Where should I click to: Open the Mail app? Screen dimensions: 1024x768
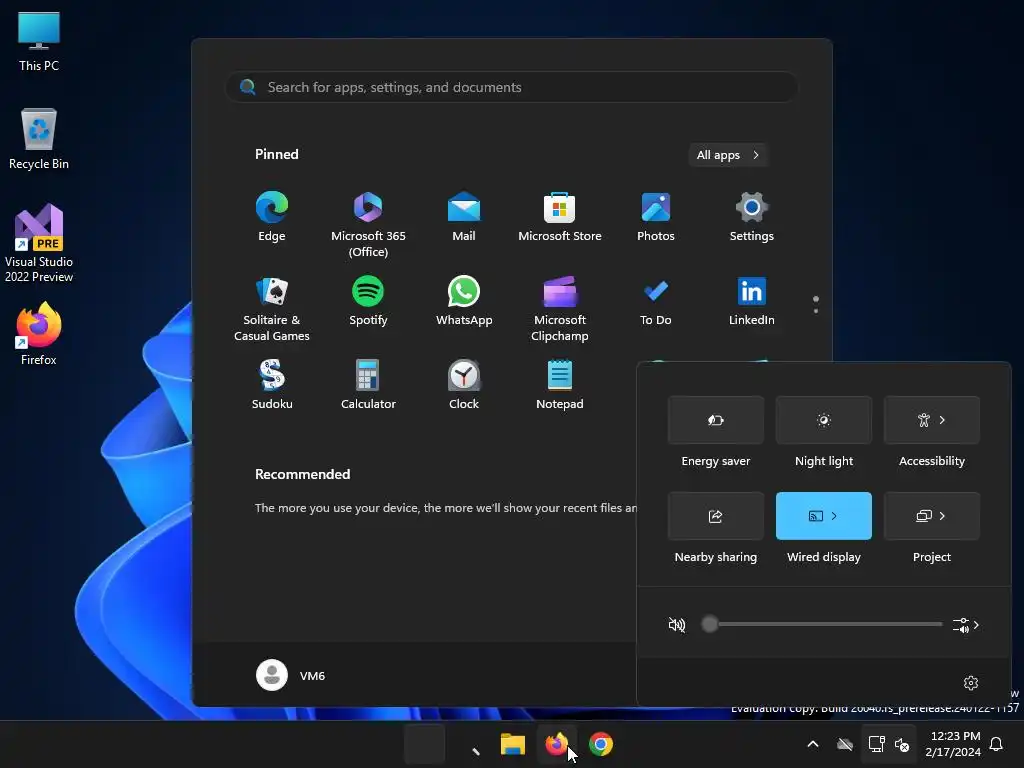pos(464,217)
